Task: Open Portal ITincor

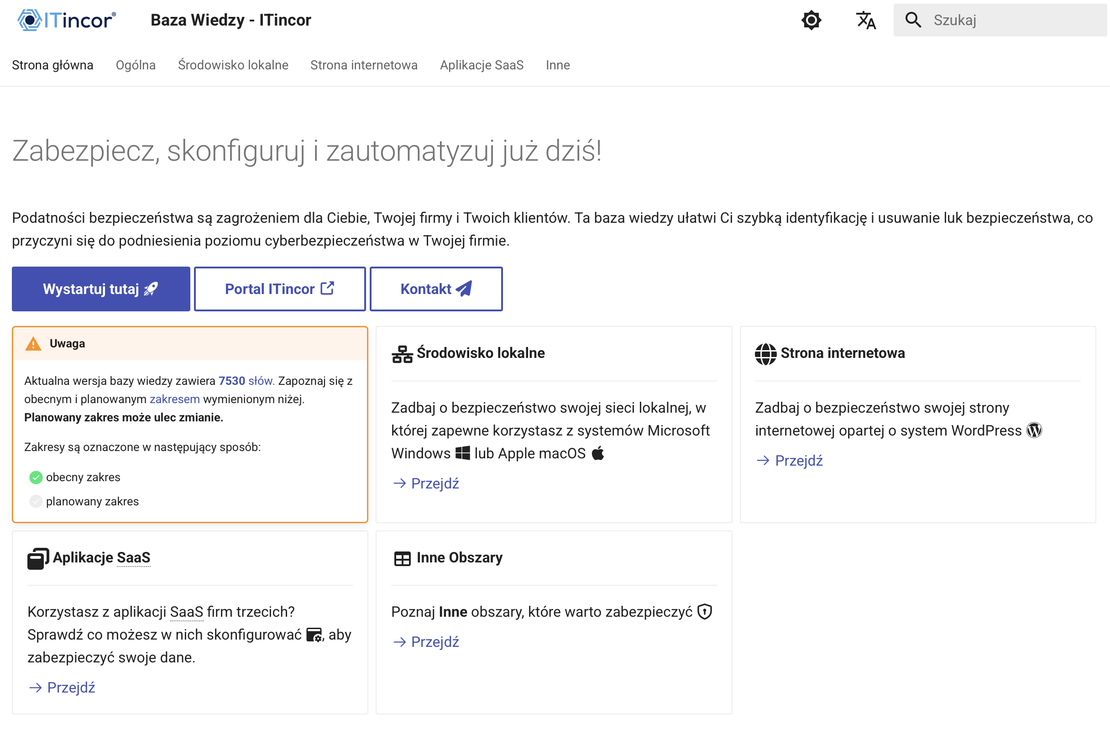Action: [279, 288]
